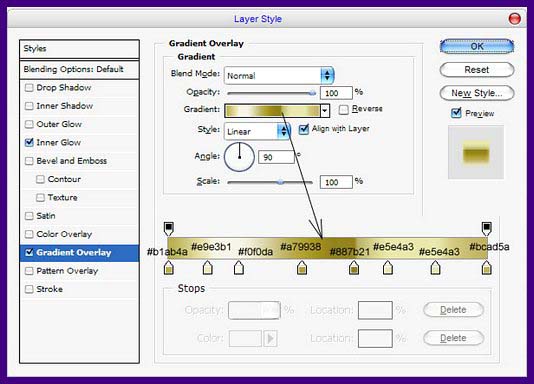Disable the Inner Glow checkbox

pos(29,142)
